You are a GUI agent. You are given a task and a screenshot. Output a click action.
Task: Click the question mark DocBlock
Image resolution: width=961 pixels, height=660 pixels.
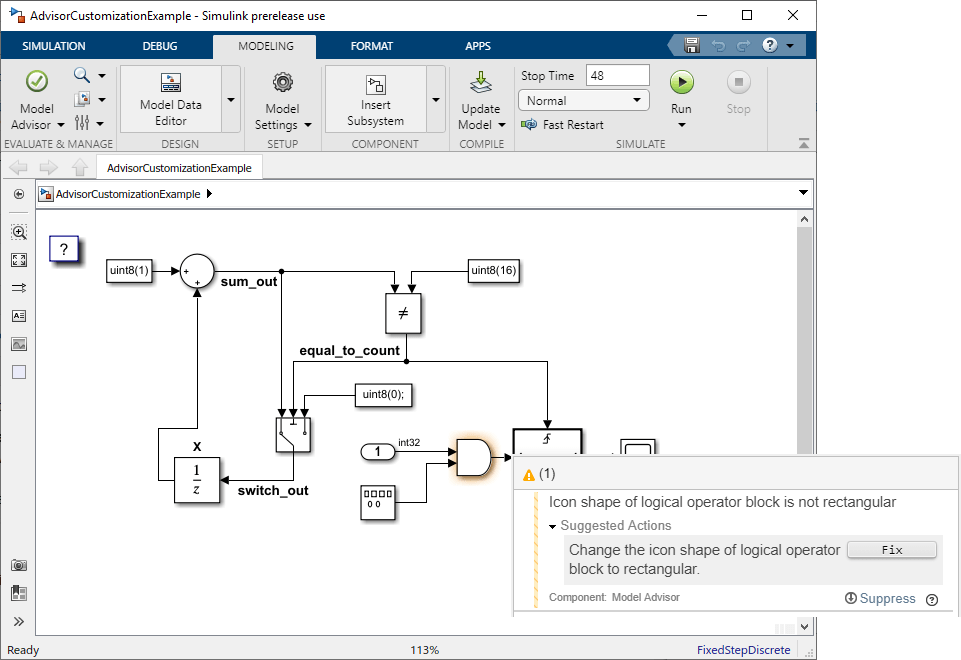tap(64, 249)
